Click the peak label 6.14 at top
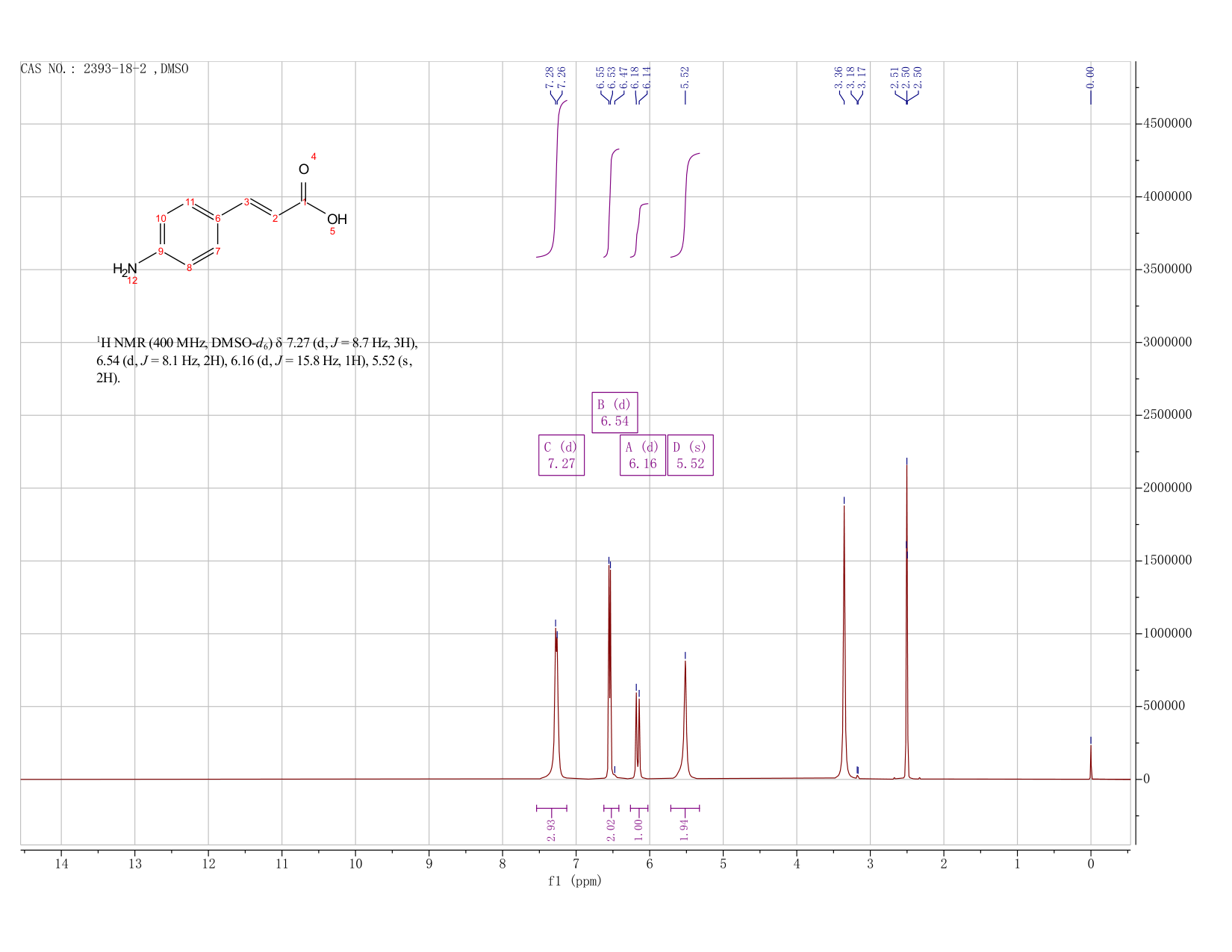 647,77
